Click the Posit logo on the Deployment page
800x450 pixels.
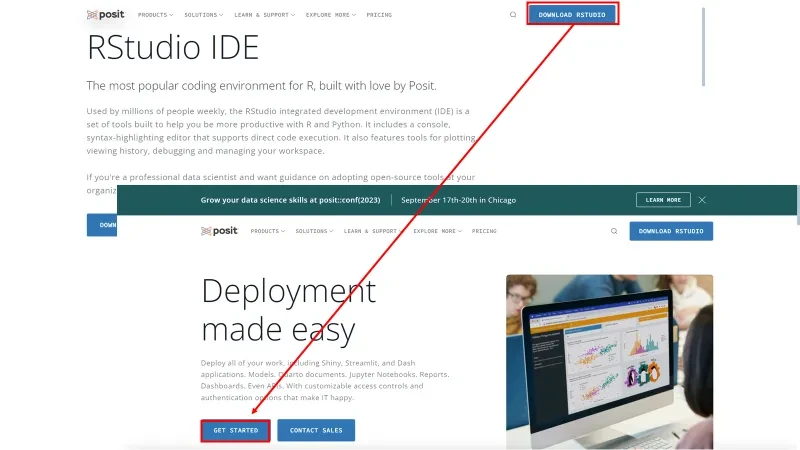tap(219, 231)
